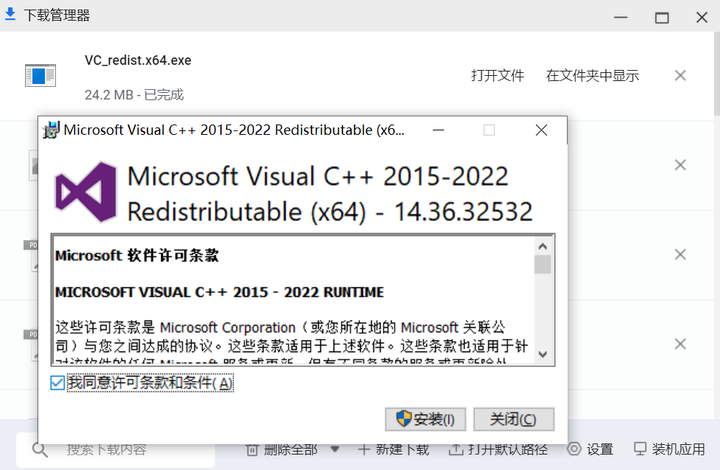Close the Visual C++ installer dialog
Viewport: 720px width, 470px height.
click(541, 130)
